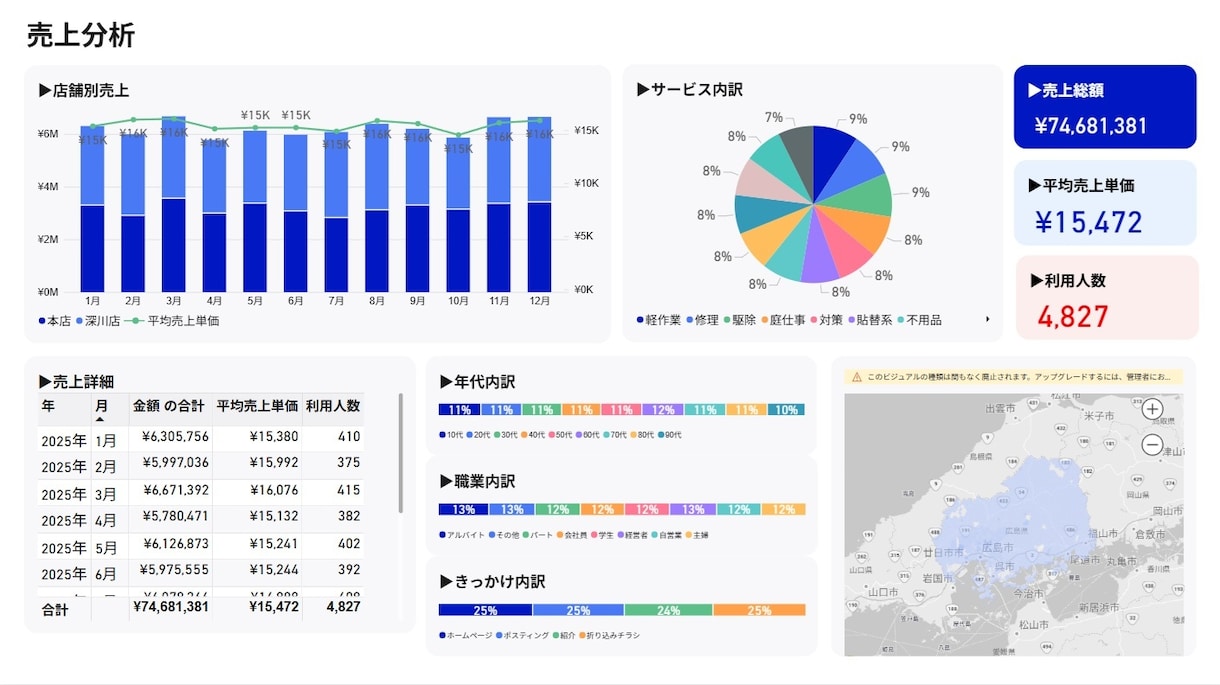
Task: Select 30代 in age legend
Action: coord(506,435)
